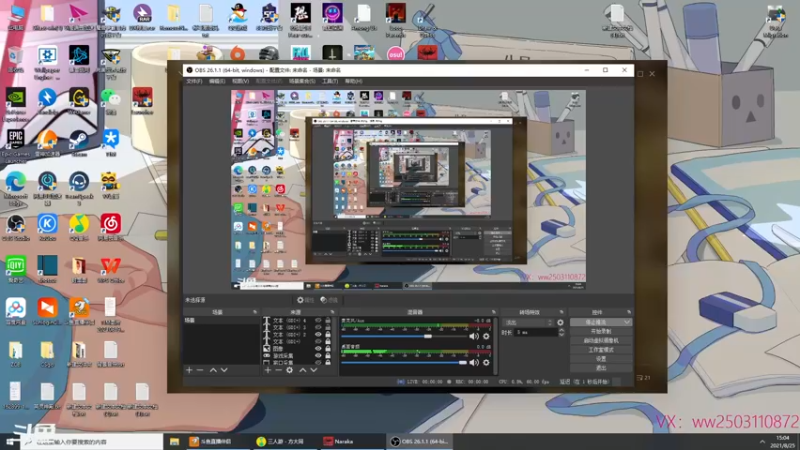The height and width of the screenshot is (450, 800).
Task: Toggle visibility of 文本 (GDI+) 3 source
Action: tap(318, 328)
